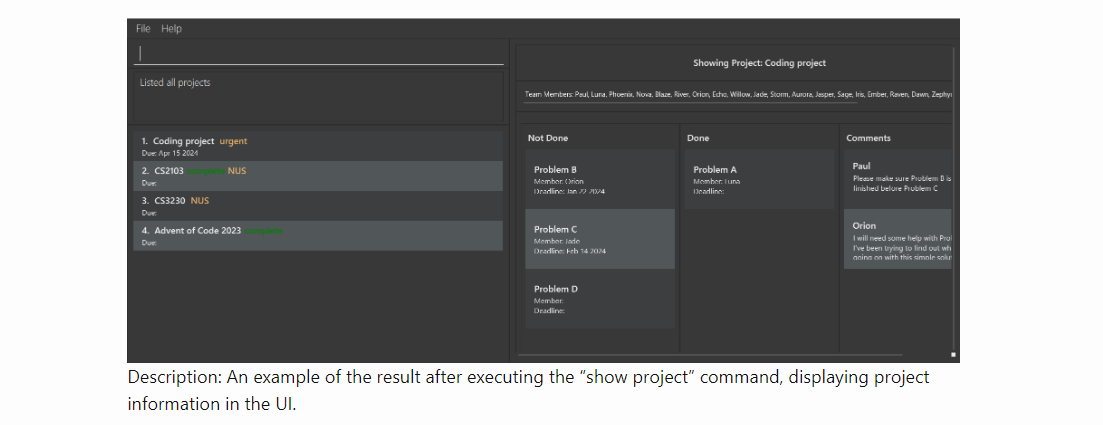
Task: Click the urgent tag on Coding project
Action: (x=234, y=141)
